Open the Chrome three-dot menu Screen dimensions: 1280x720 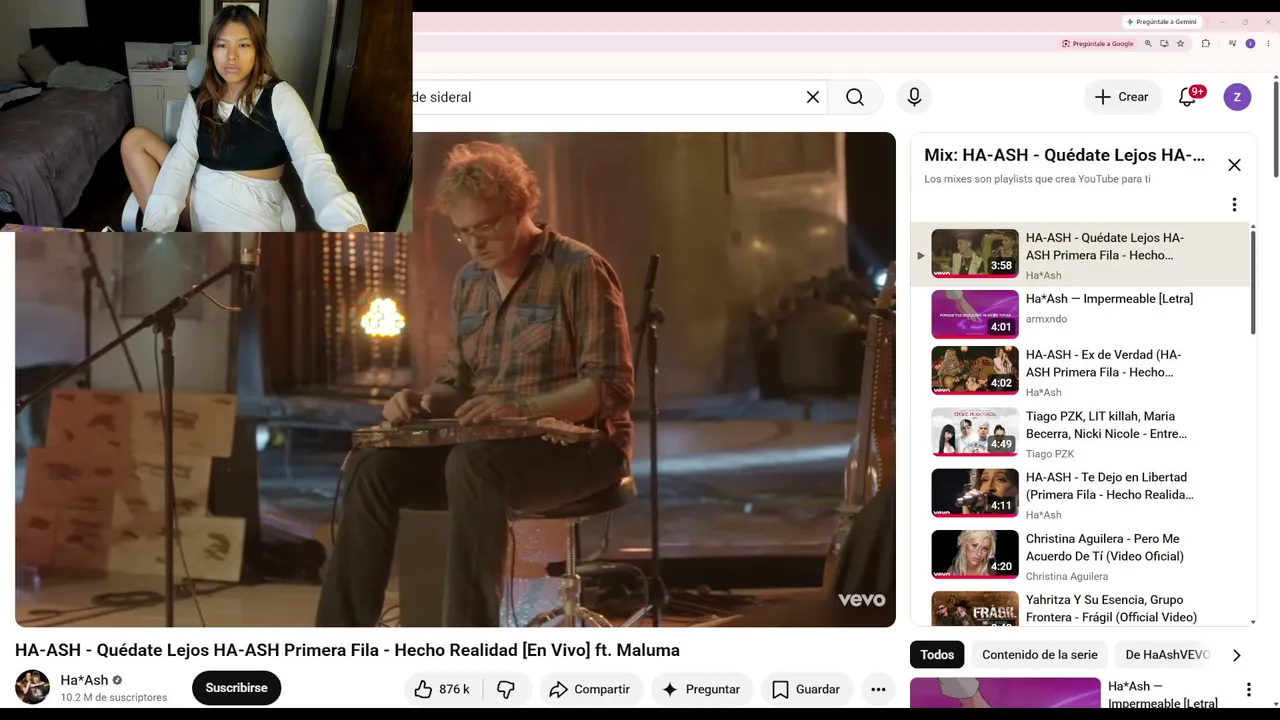click(1266, 44)
